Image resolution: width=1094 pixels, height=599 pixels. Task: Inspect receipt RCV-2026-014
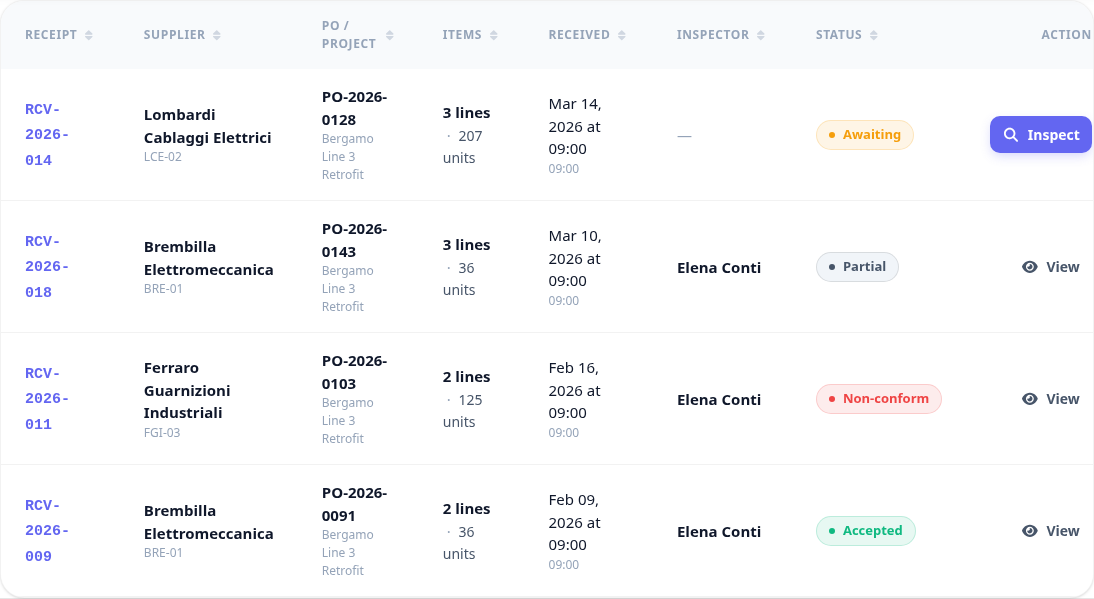click(x=1041, y=135)
